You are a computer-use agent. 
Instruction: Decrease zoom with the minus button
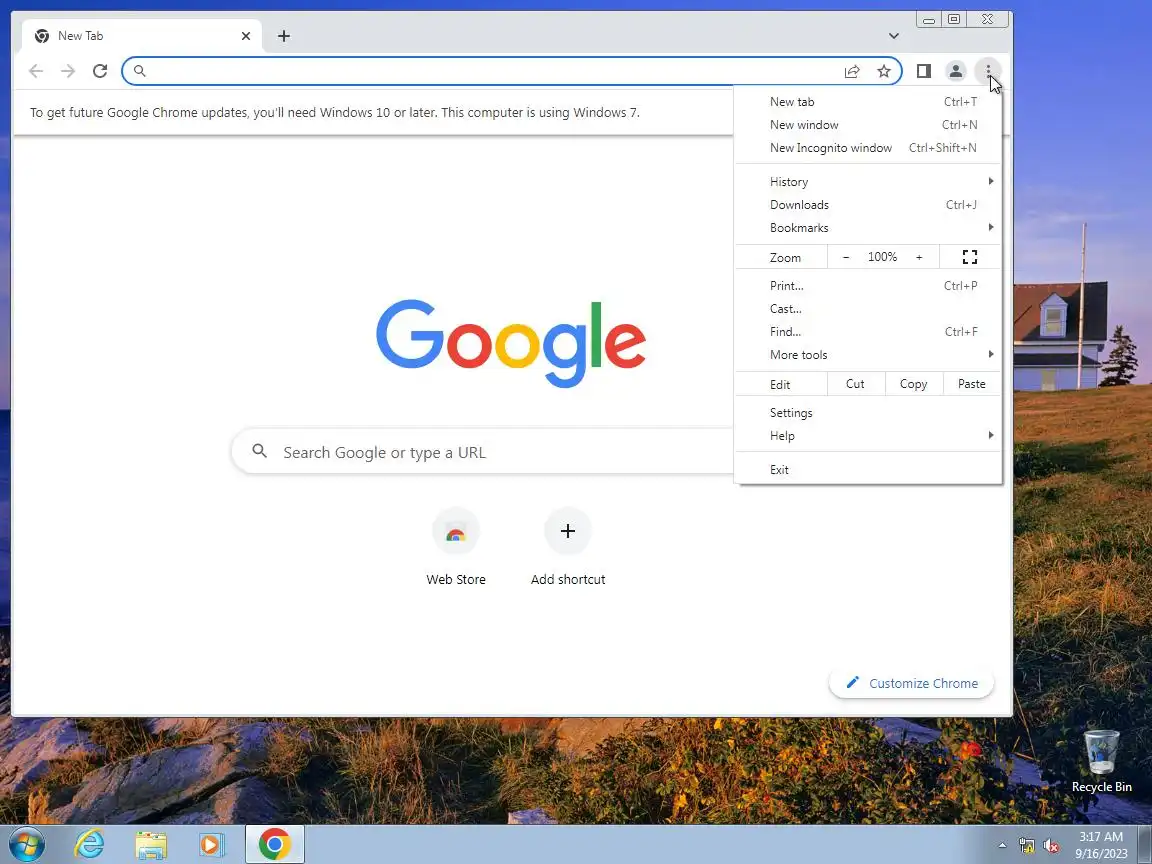(846, 257)
